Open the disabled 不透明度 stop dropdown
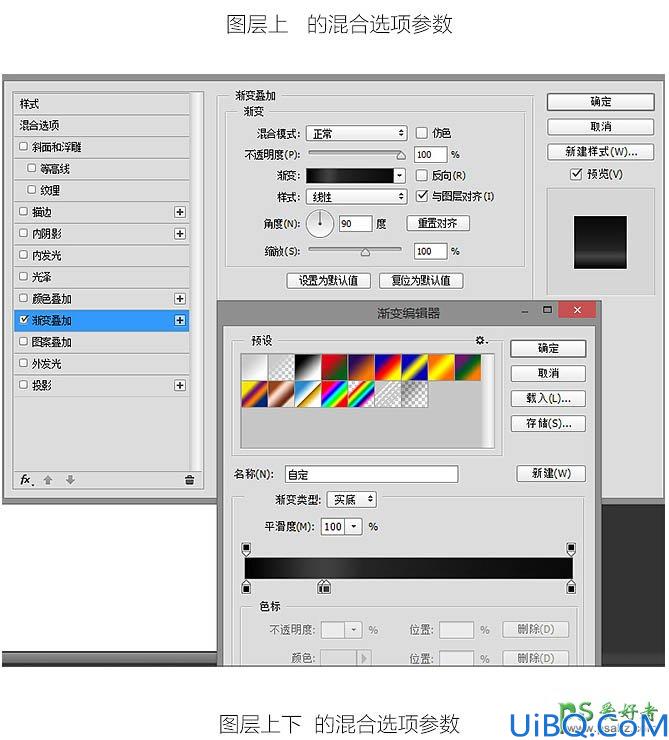Viewport: 669px width, 740px height. (353, 630)
